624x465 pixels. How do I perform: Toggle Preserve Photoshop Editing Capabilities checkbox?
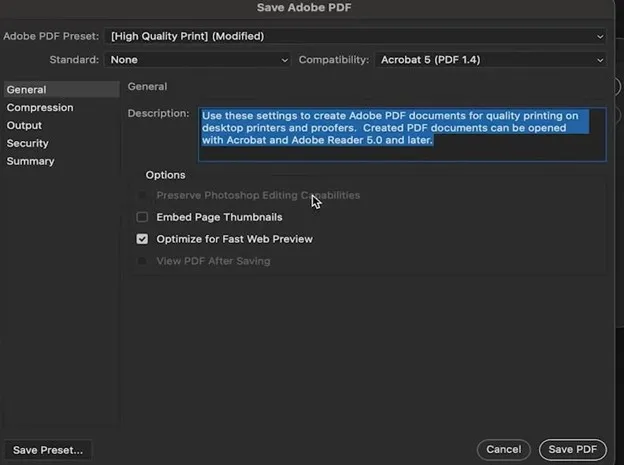[x=142, y=195]
